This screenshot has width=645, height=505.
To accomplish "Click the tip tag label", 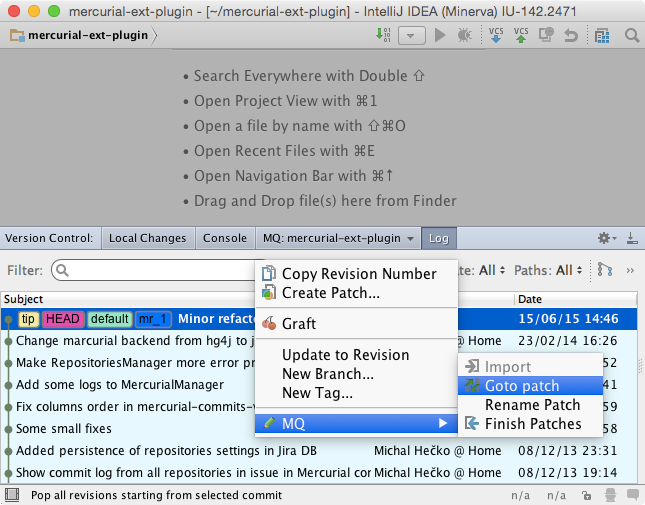I will (28, 319).
